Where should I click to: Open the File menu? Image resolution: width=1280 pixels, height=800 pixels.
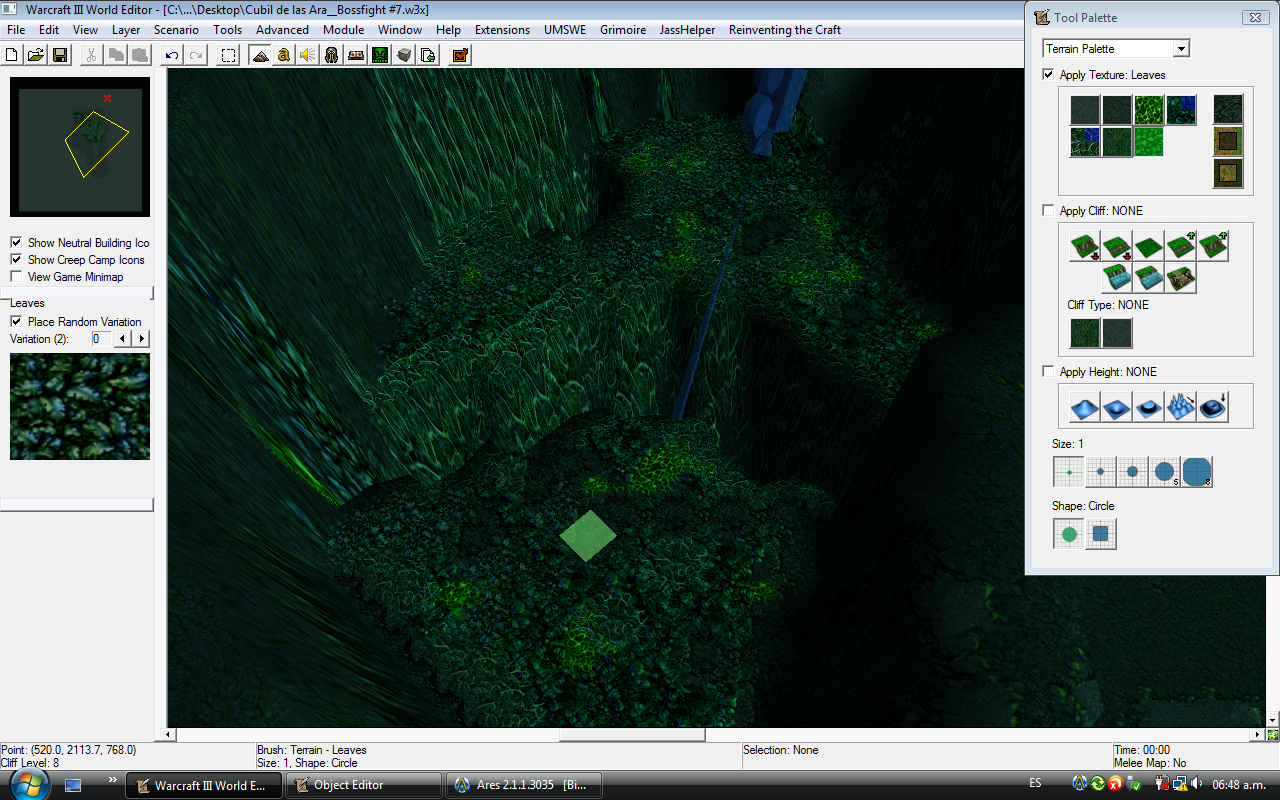click(16, 30)
